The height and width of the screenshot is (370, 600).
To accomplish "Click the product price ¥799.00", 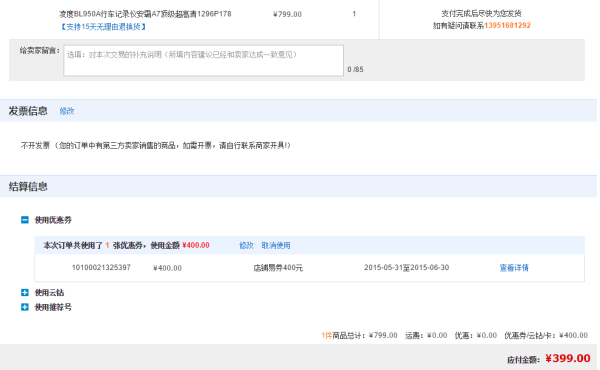I will coord(287,14).
